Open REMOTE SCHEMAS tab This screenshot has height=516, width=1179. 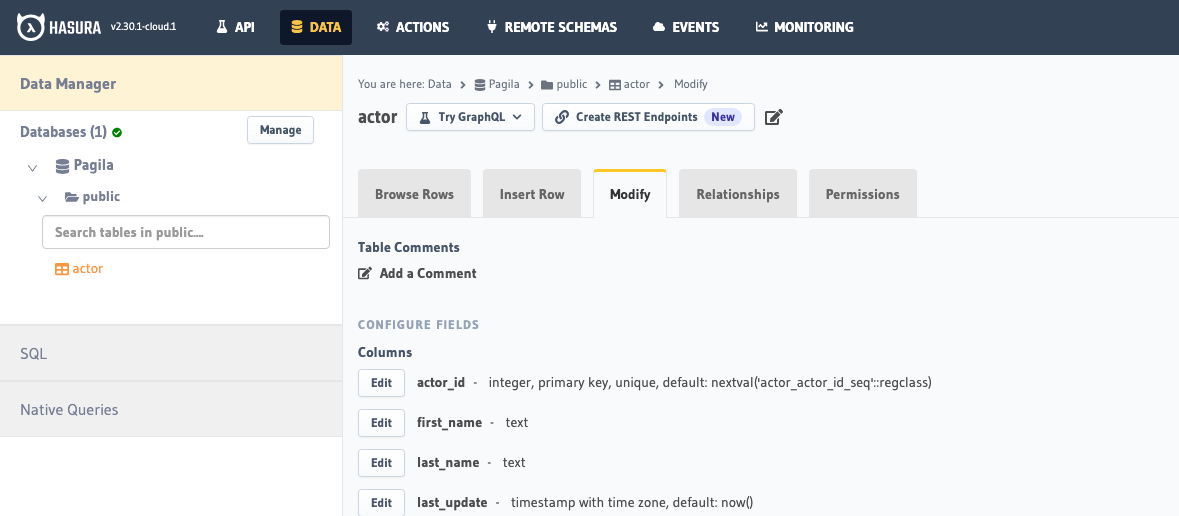click(x=552, y=27)
